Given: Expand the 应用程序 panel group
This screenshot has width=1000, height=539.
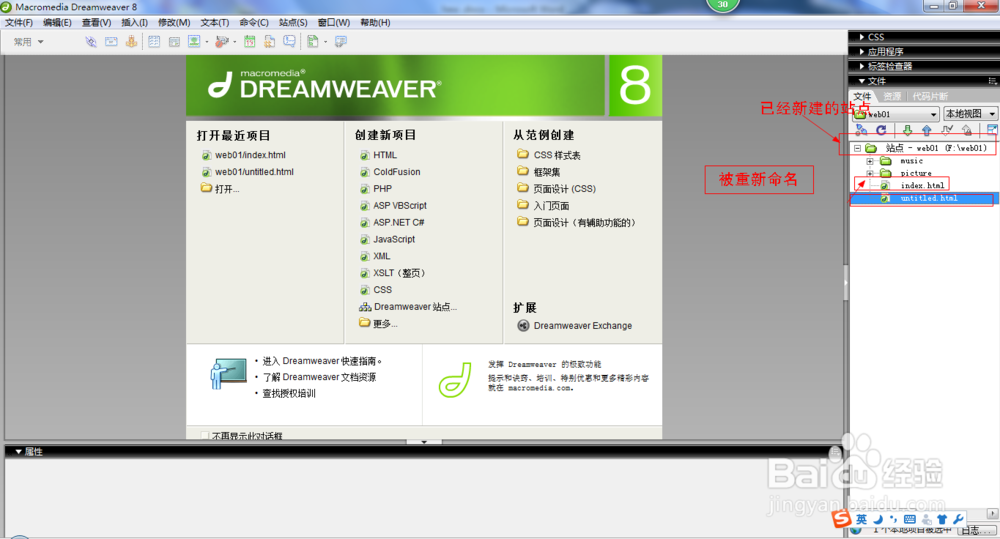Looking at the screenshot, I should [862, 52].
